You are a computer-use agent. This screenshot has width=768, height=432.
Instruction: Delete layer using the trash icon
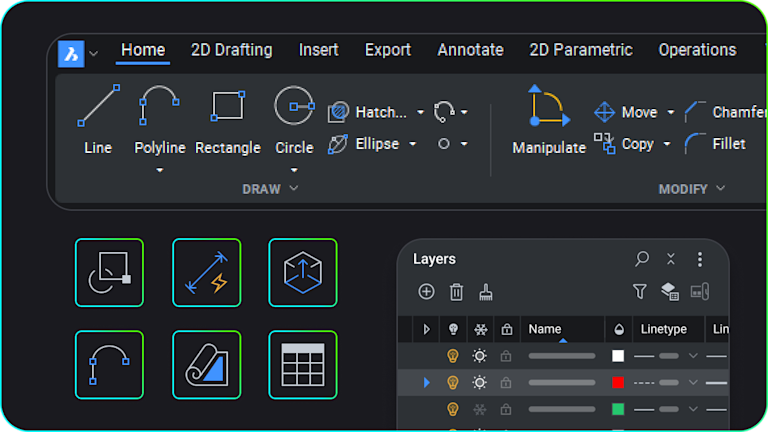coord(456,292)
